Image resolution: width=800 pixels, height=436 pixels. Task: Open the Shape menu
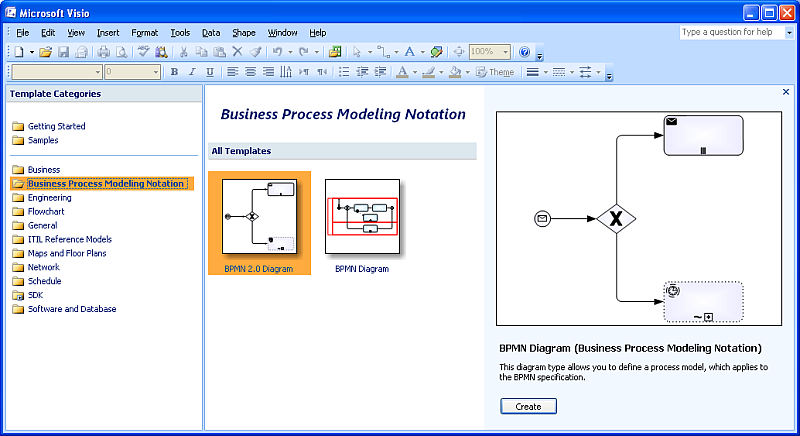pos(244,33)
